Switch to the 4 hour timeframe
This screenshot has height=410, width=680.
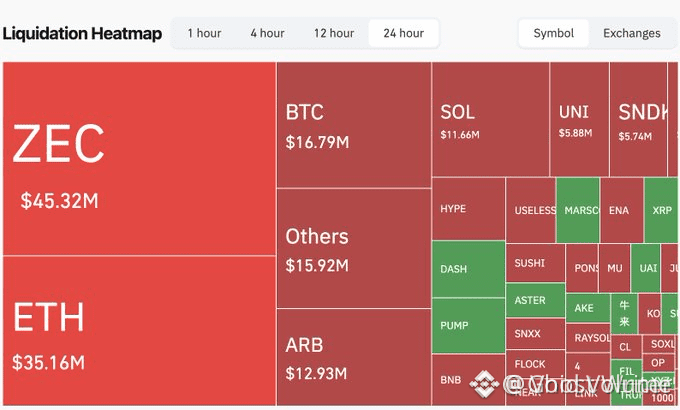(267, 33)
